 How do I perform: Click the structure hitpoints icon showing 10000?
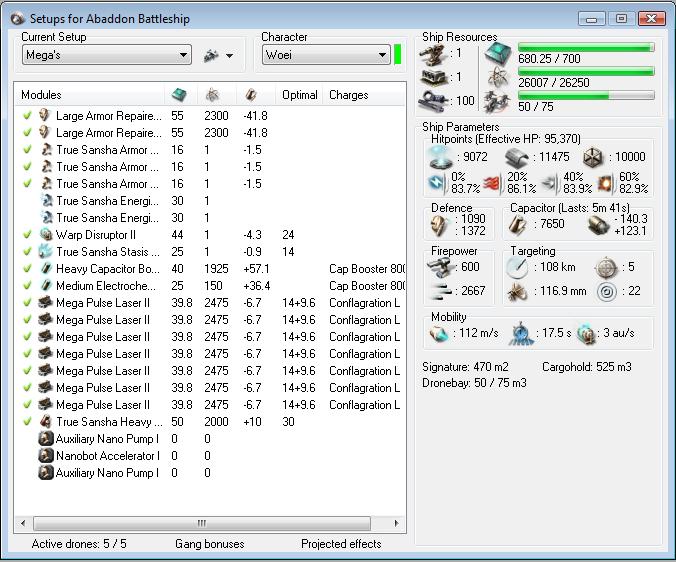coord(593,157)
